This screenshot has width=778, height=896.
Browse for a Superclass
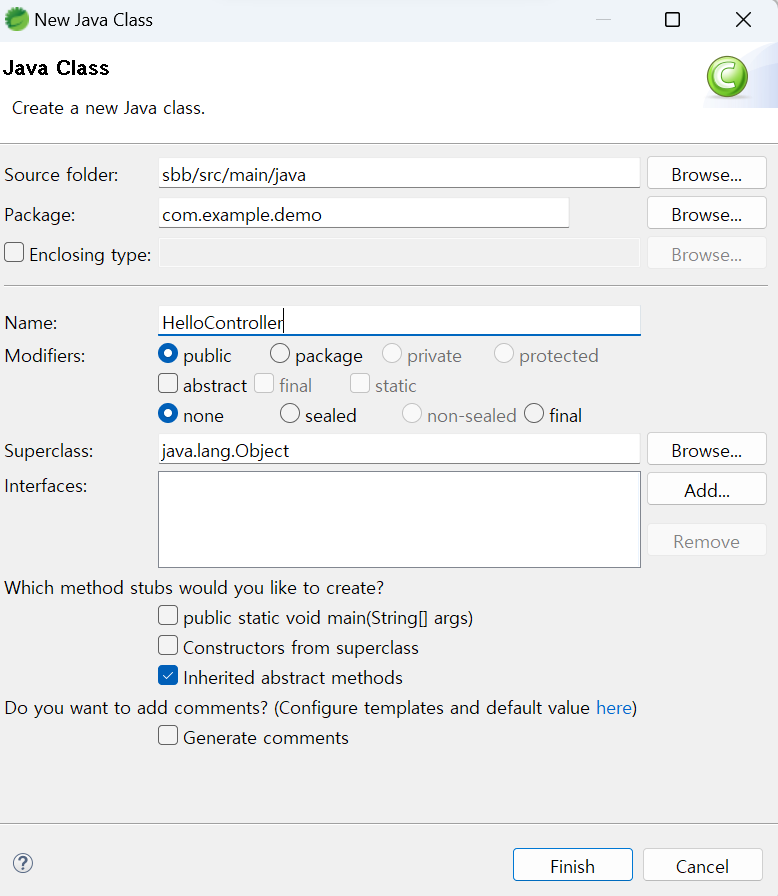coord(706,450)
